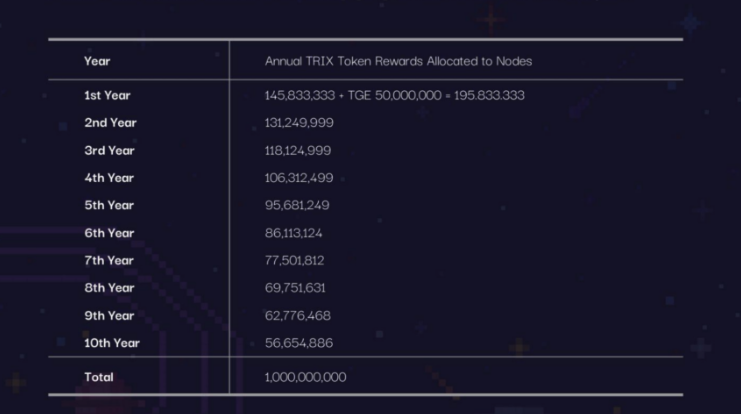
Task: Click the 118,124,999 reward value
Action: pyautogui.click(x=298, y=151)
